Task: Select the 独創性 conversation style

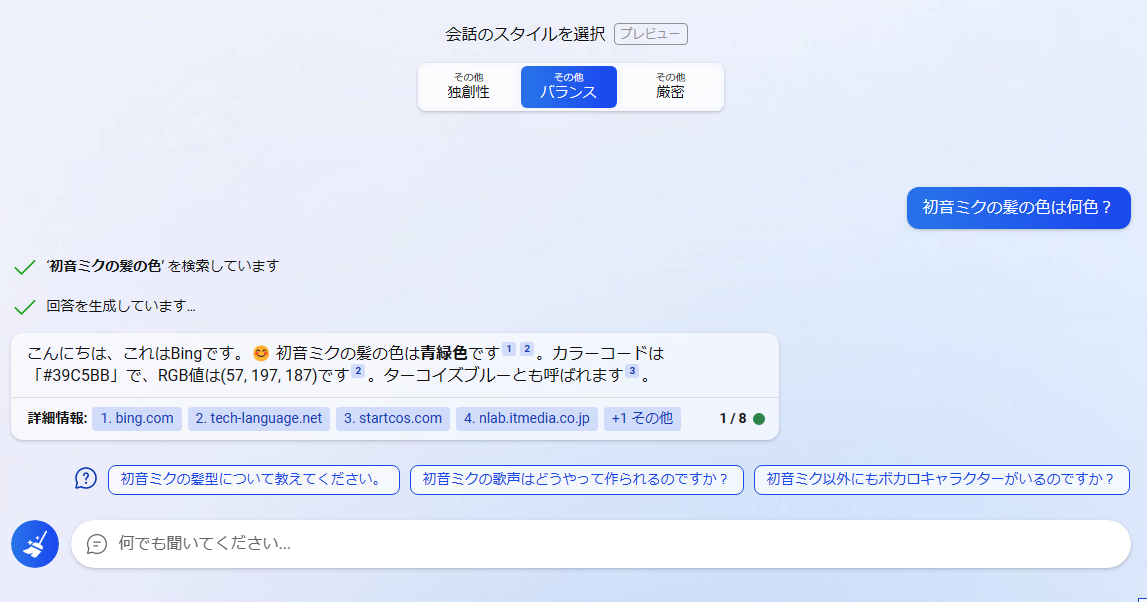Action: pos(468,87)
